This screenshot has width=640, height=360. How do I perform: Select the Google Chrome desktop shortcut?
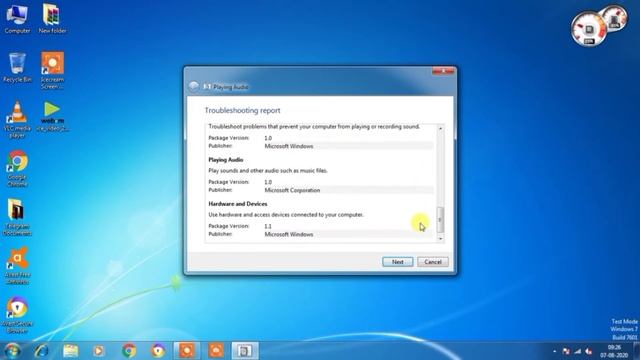tap(17, 168)
